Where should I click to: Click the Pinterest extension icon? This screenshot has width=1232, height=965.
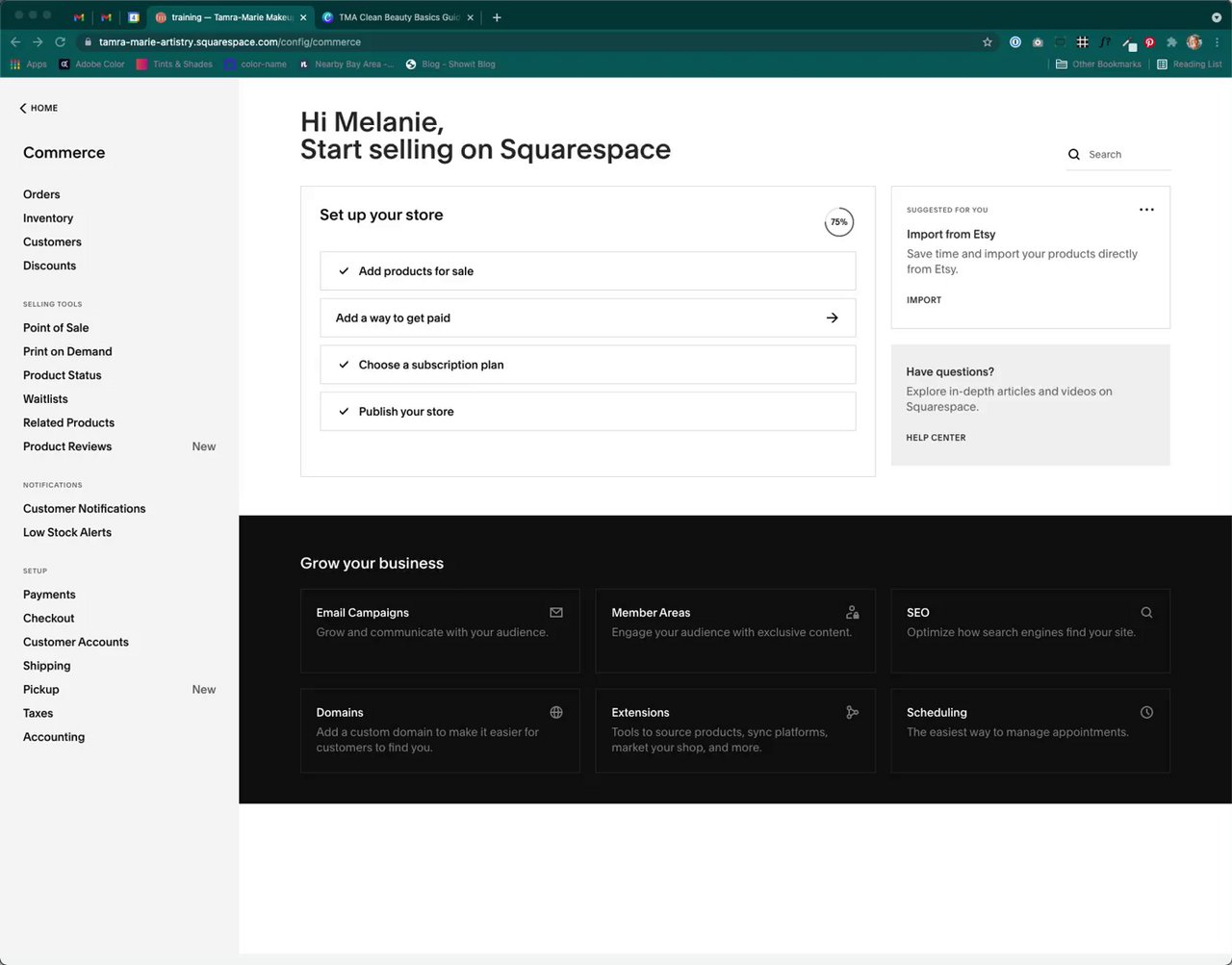click(x=1149, y=42)
